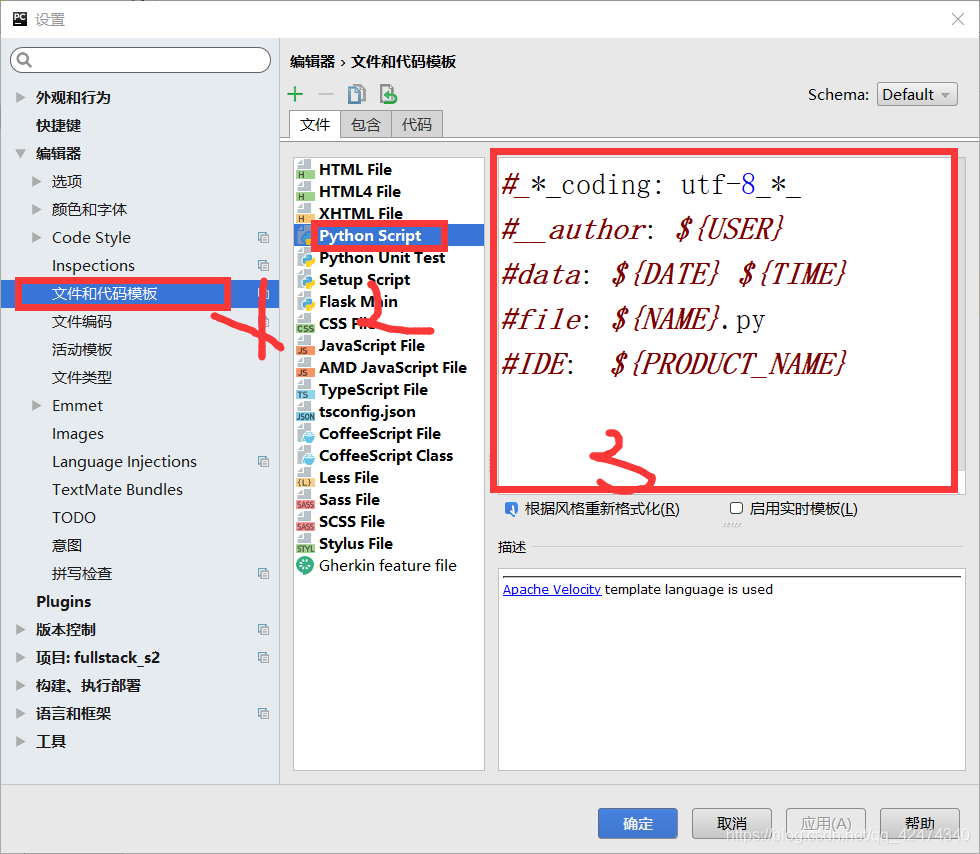Click project-level icon beside Inspections
This screenshot has width=980, height=854.
tap(263, 266)
